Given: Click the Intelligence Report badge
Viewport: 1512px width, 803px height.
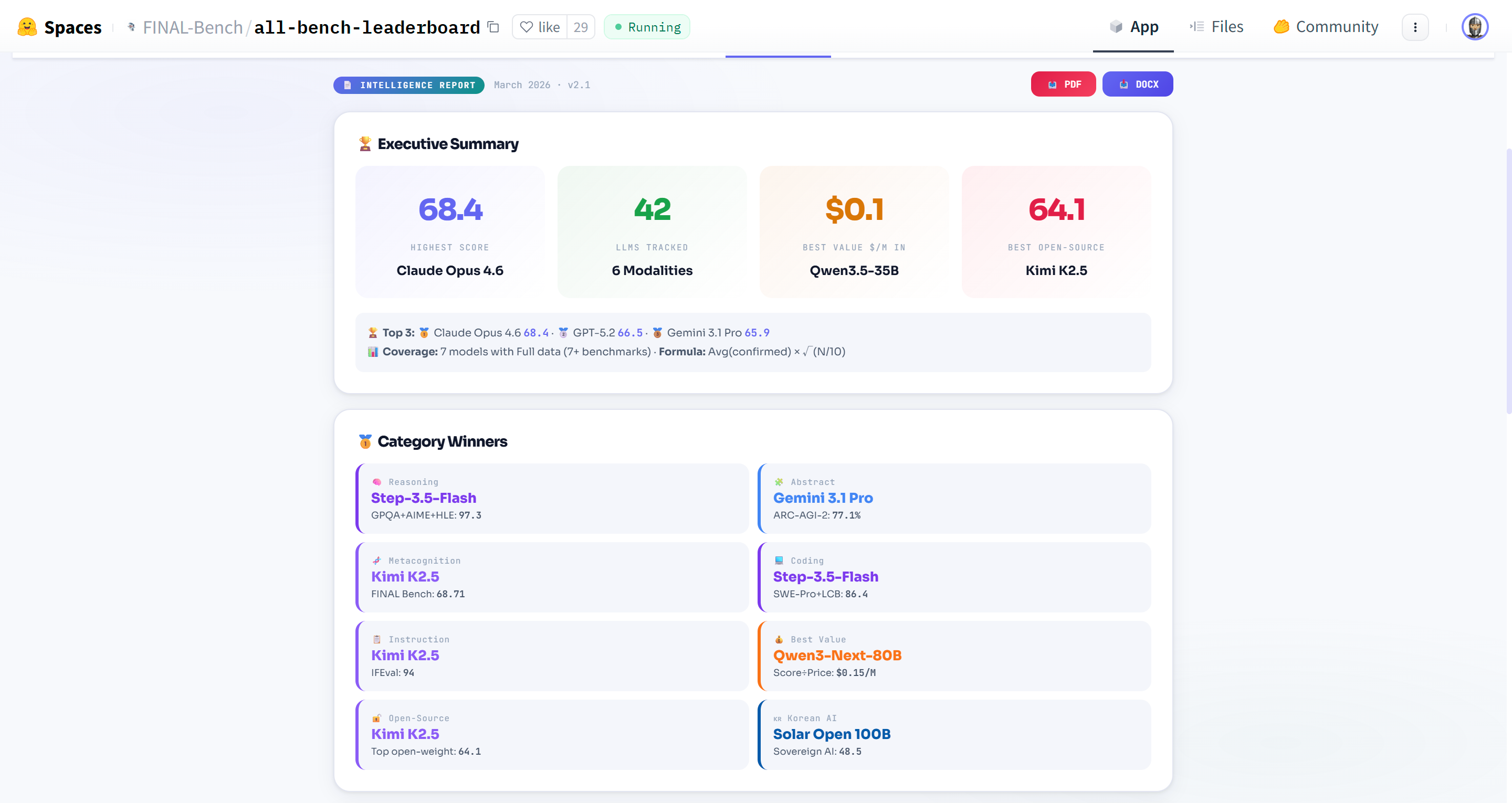Looking at the screenshot, I should tap(408, 85).
